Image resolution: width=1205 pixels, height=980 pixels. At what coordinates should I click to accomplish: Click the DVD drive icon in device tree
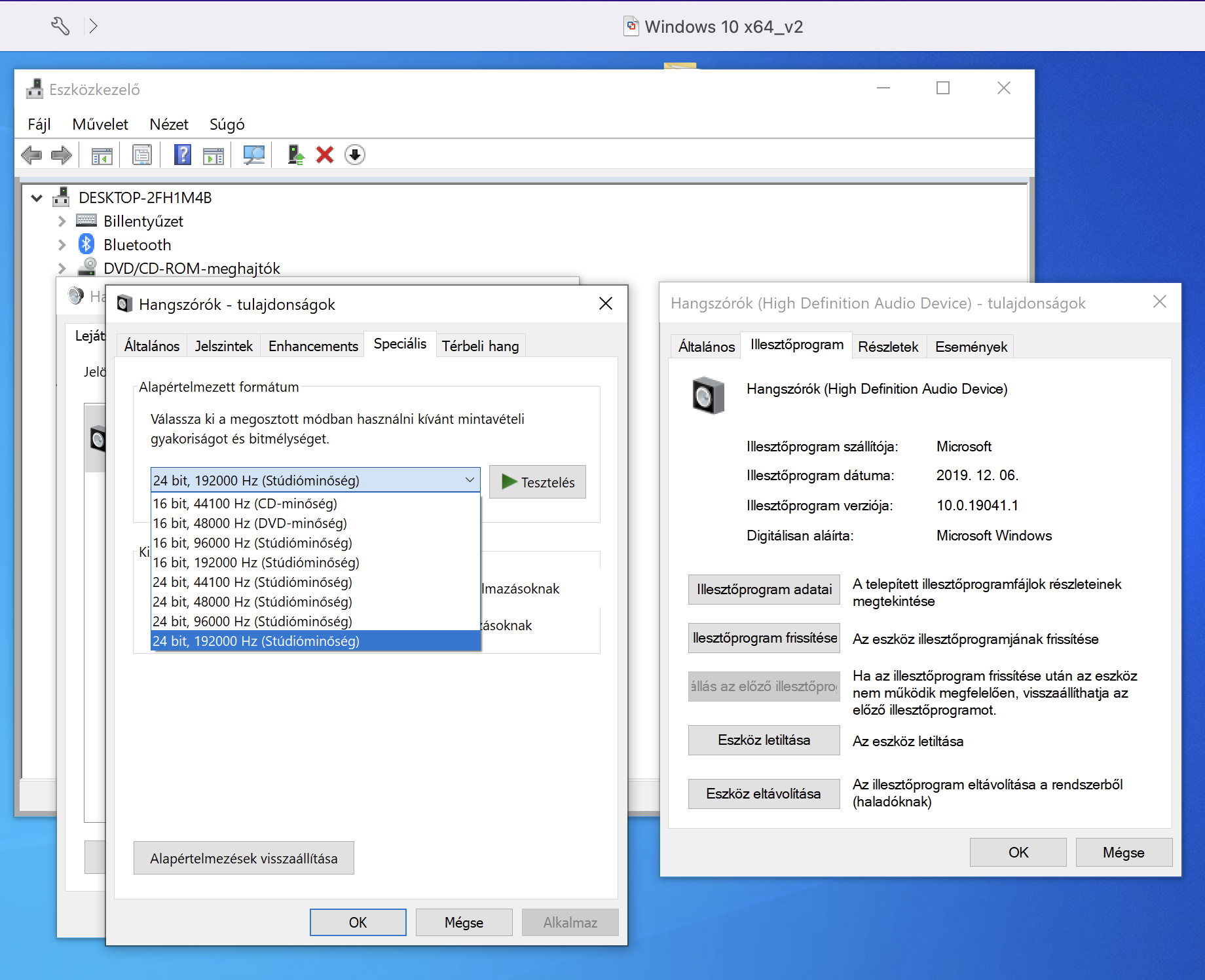click(x=87, y=267)
